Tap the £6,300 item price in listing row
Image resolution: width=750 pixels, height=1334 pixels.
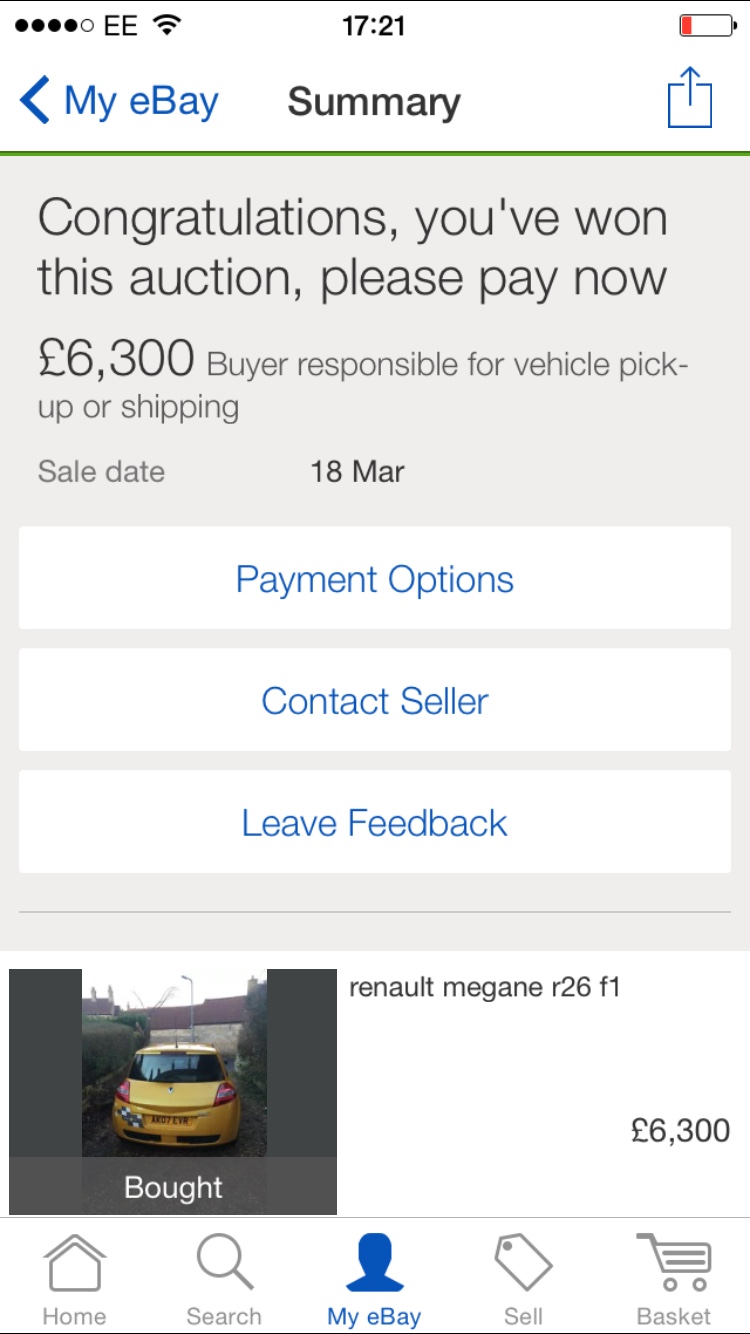[x=680, y=1131]
